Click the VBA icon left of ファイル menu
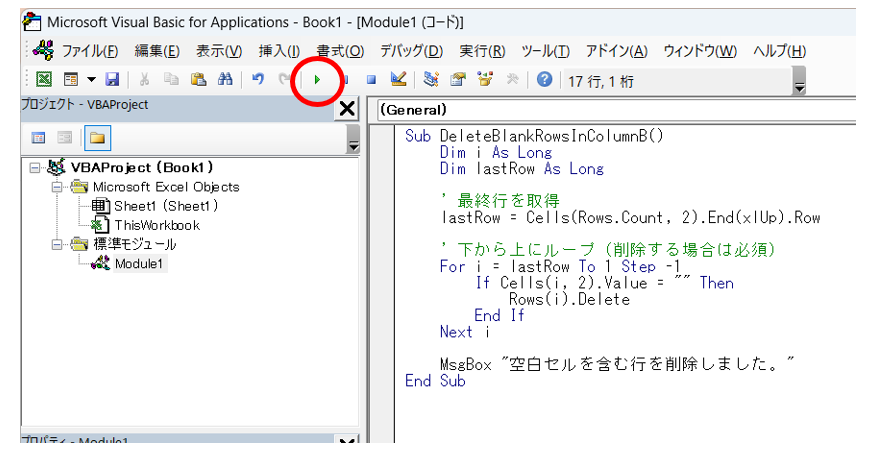The width and height of the screenshot is (892, 464). [x=43, y=51]
